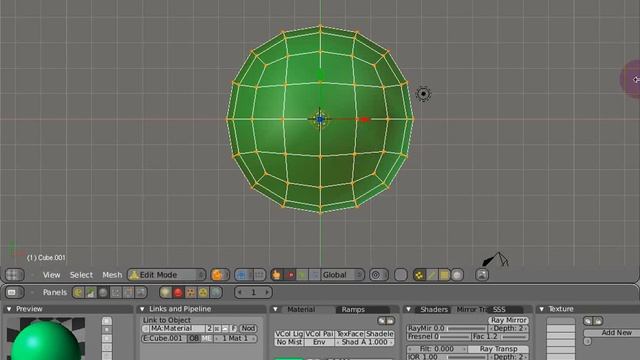The height and width of the screenshot is (360, 640).
Task: Toggle proportional editing tool
Action: click(x=378, y=275)
